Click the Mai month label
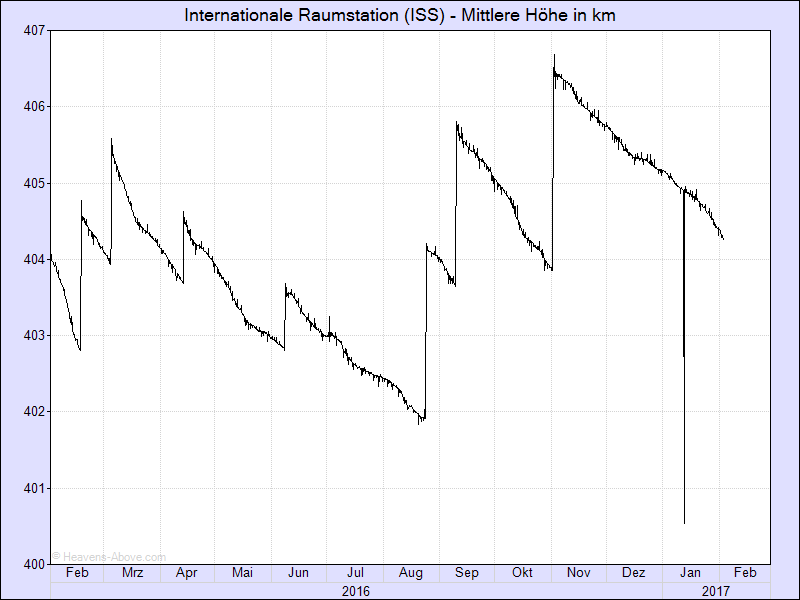The height and width of the screenshot is (600, 800). (242, 574)
